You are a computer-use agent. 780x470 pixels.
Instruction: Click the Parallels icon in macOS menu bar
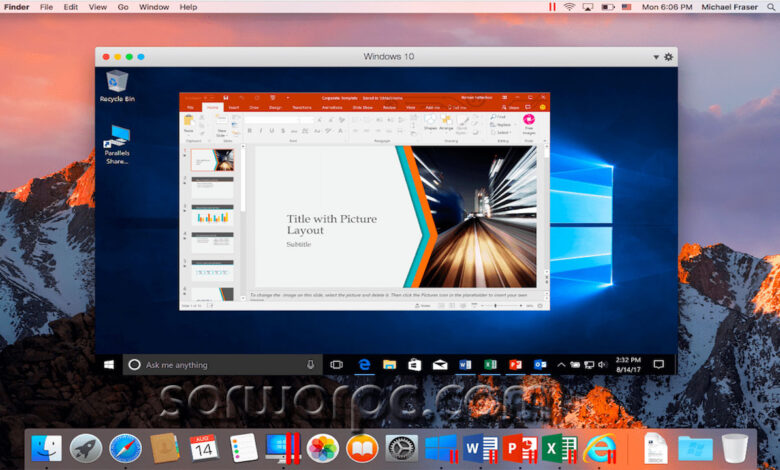point(552,7)
